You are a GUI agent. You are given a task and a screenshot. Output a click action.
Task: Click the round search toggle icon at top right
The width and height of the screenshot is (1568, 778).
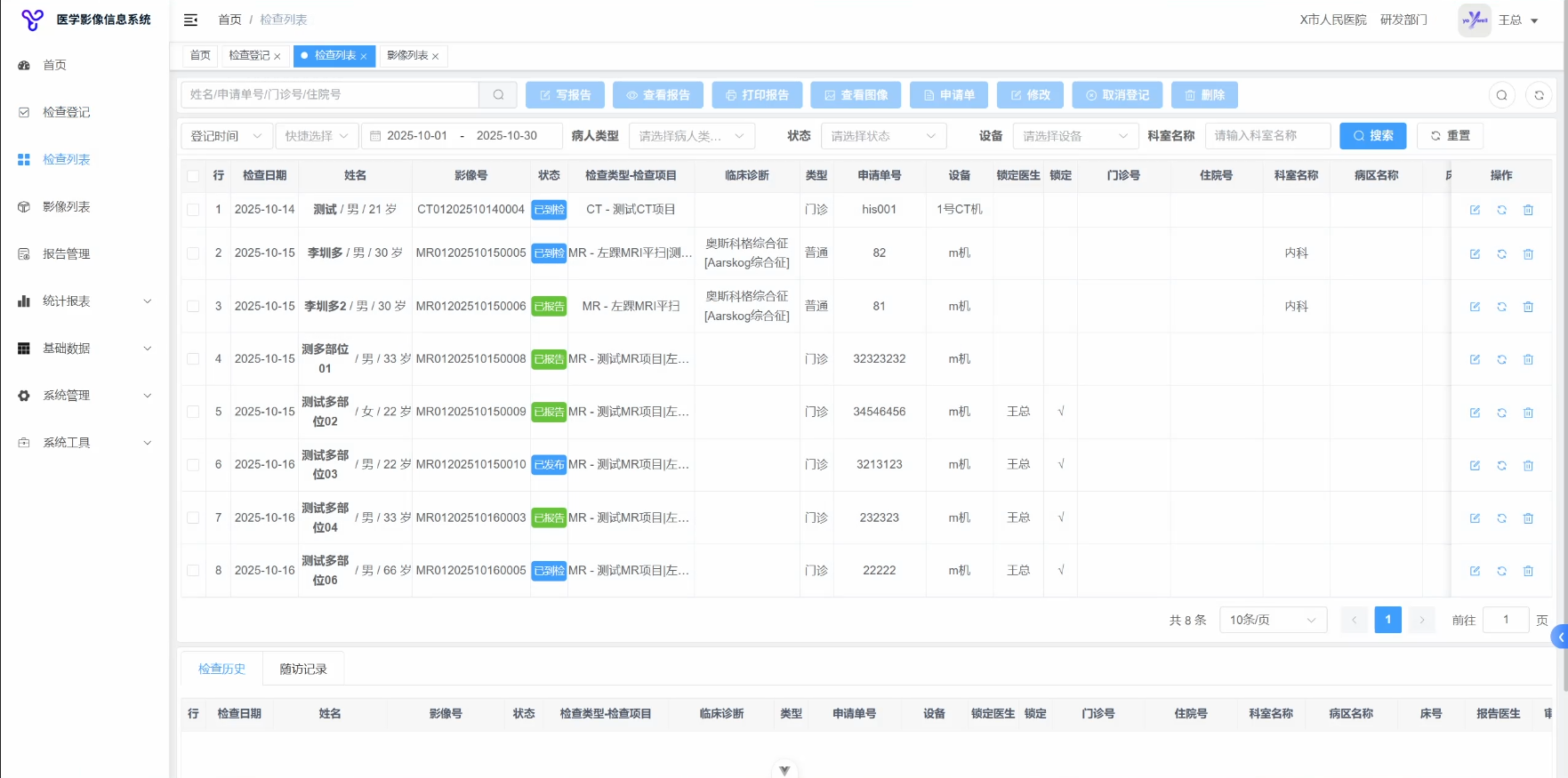pyautogui.click(x=1501, y=95)
